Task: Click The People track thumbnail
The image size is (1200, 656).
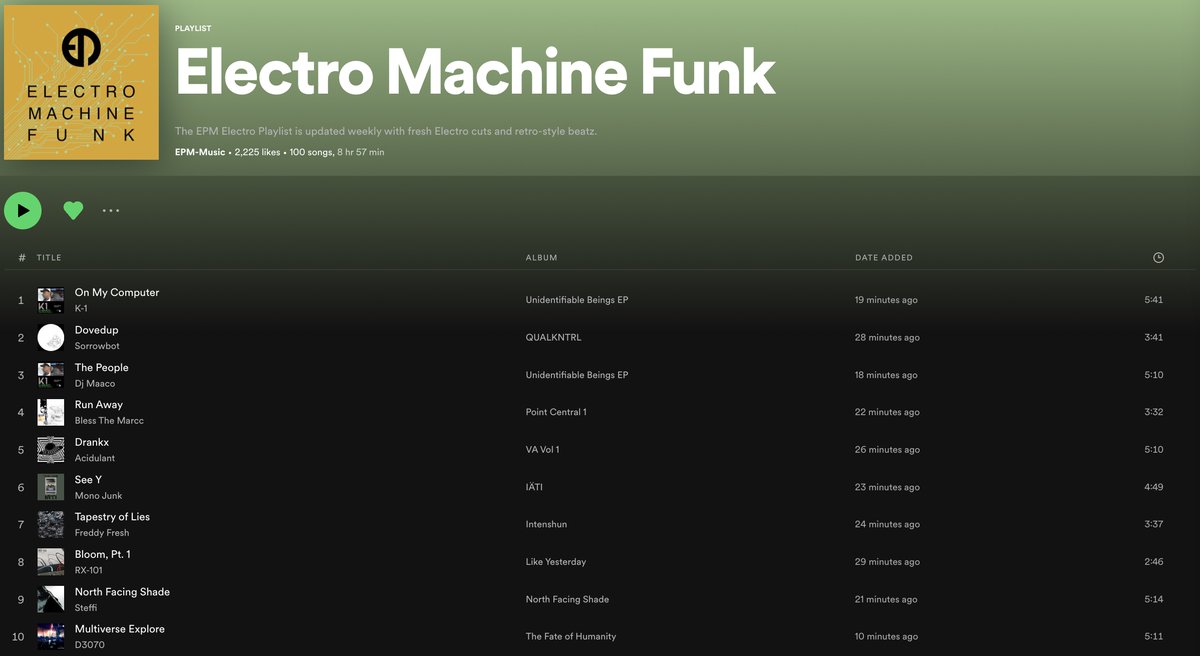Action: pos(51,375)
